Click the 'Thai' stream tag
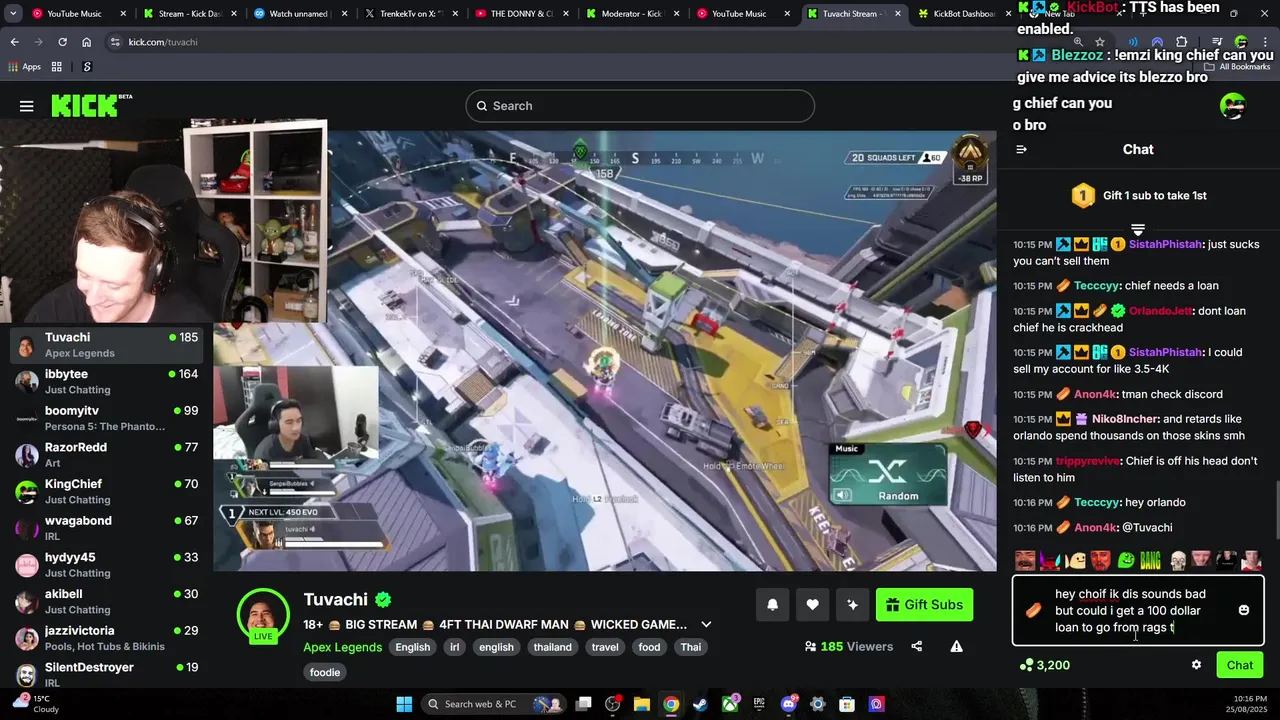Viewport: 1280px width, 720px height. [691, 647]
